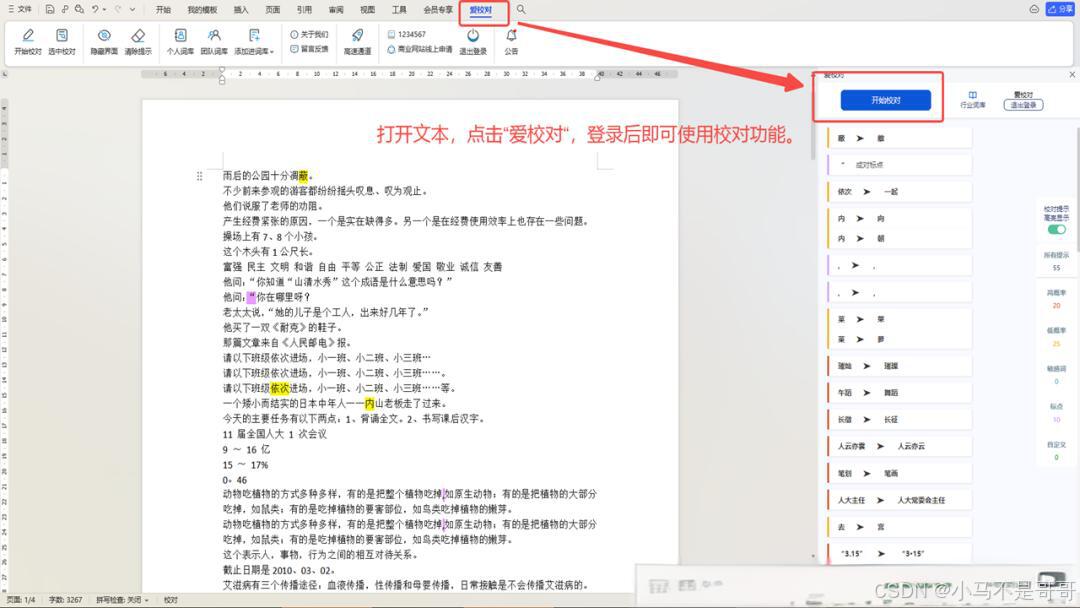Click the highlighted character 内 in document

point(370,403)
